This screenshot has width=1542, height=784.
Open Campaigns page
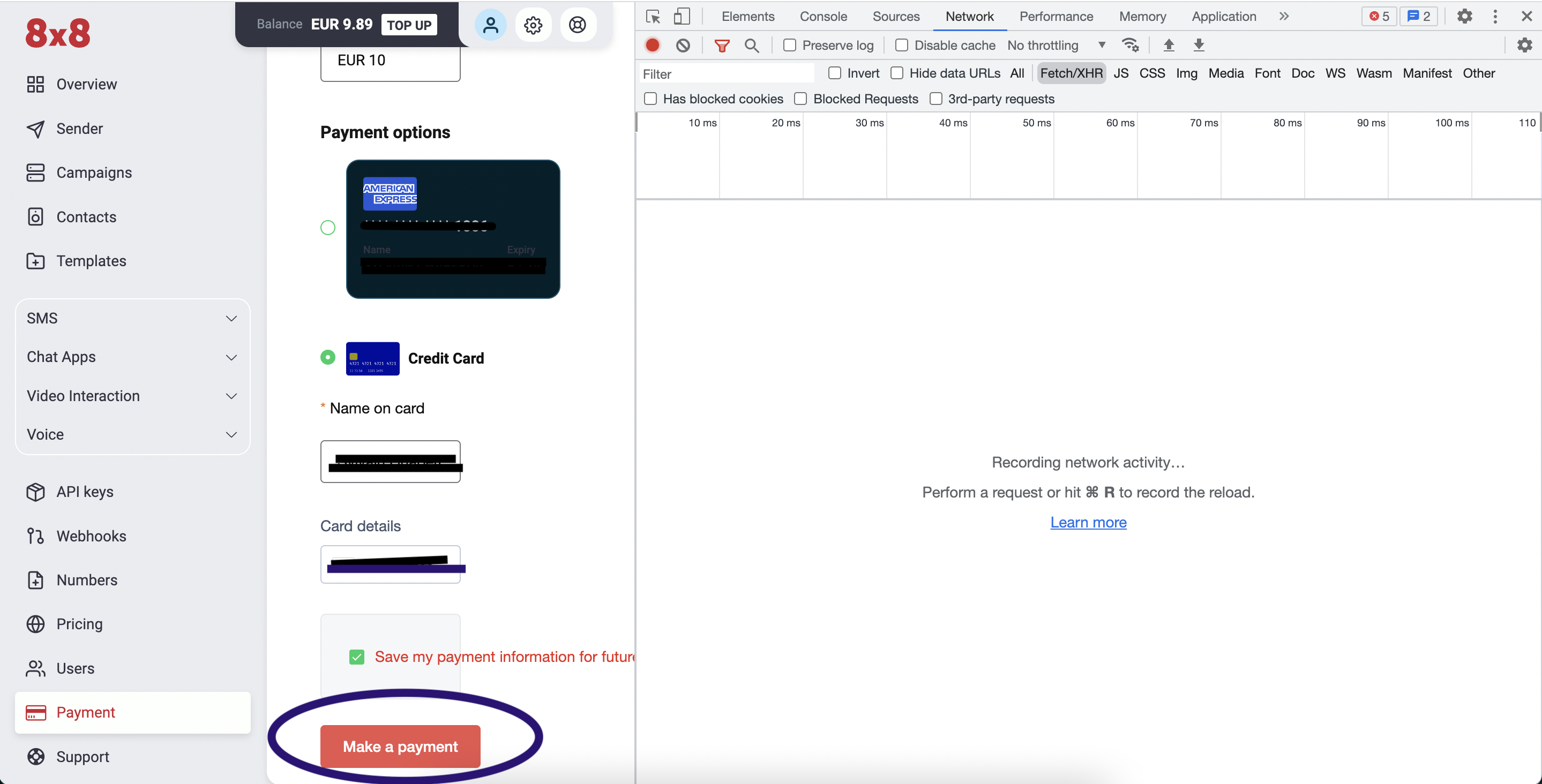coord(79,172)
